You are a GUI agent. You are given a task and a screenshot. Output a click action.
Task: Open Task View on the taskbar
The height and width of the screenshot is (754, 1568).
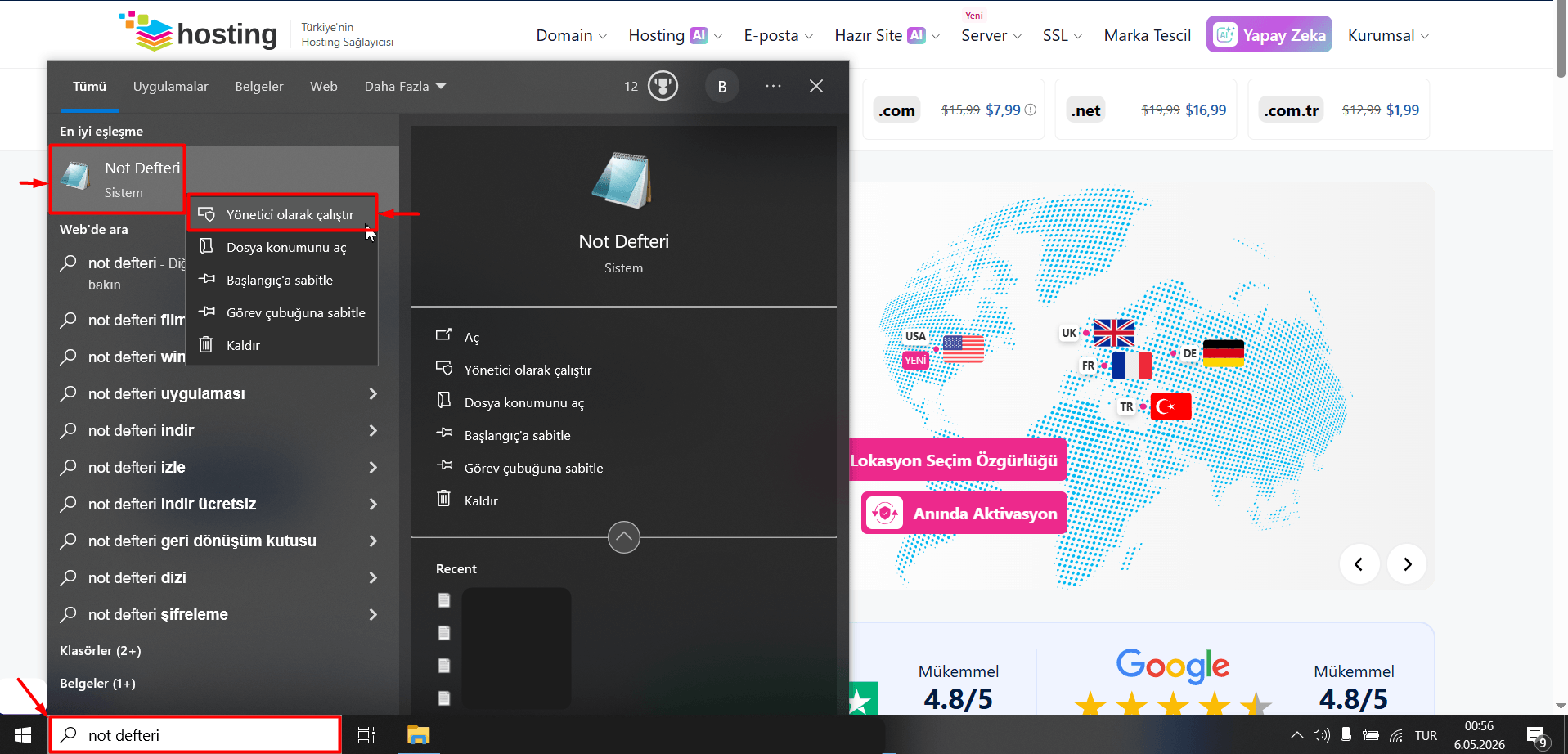click(x=366, y=735)
